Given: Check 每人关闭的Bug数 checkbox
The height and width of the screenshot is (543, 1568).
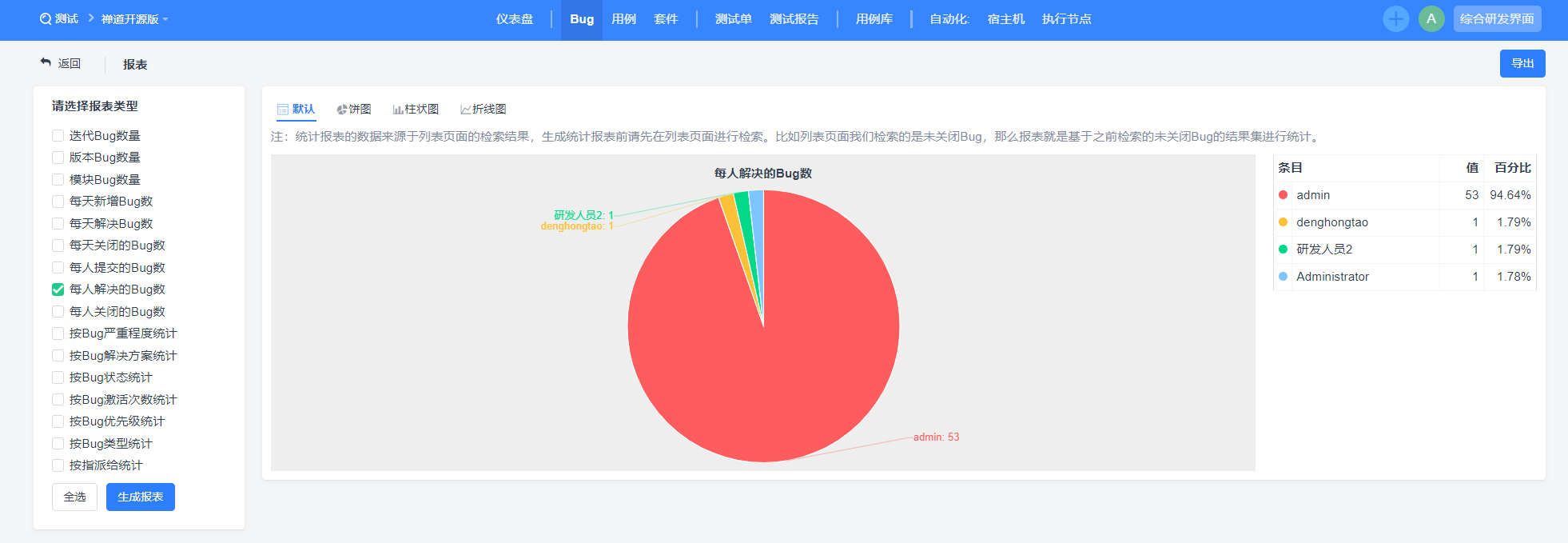Looking at the screenshot, I should (58, 312).
